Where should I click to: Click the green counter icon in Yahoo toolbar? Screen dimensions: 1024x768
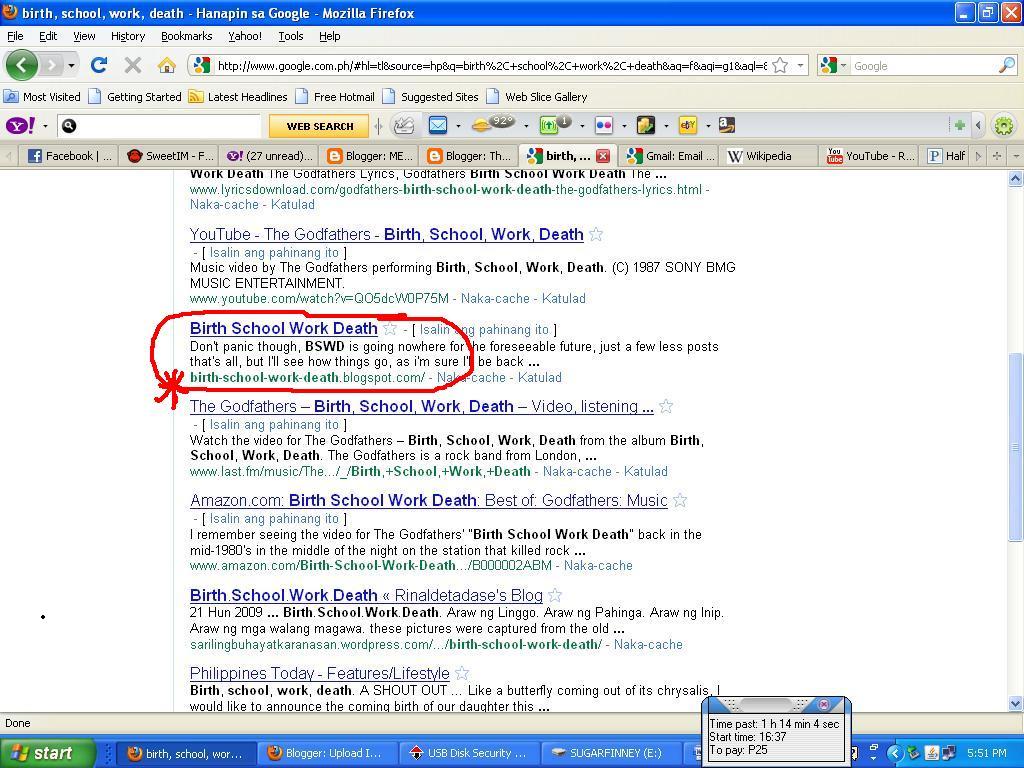[x=554, y=124]
